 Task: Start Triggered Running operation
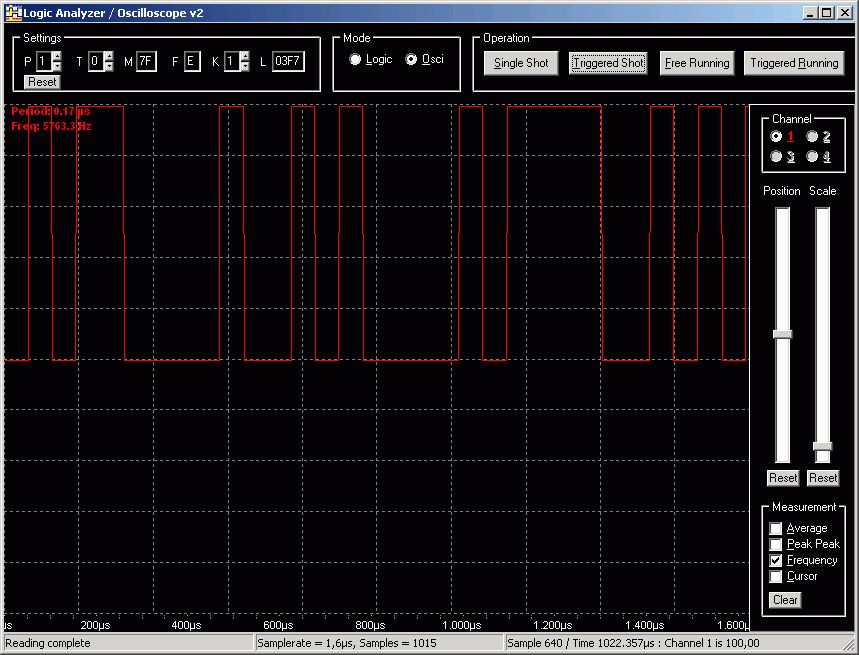794,63
